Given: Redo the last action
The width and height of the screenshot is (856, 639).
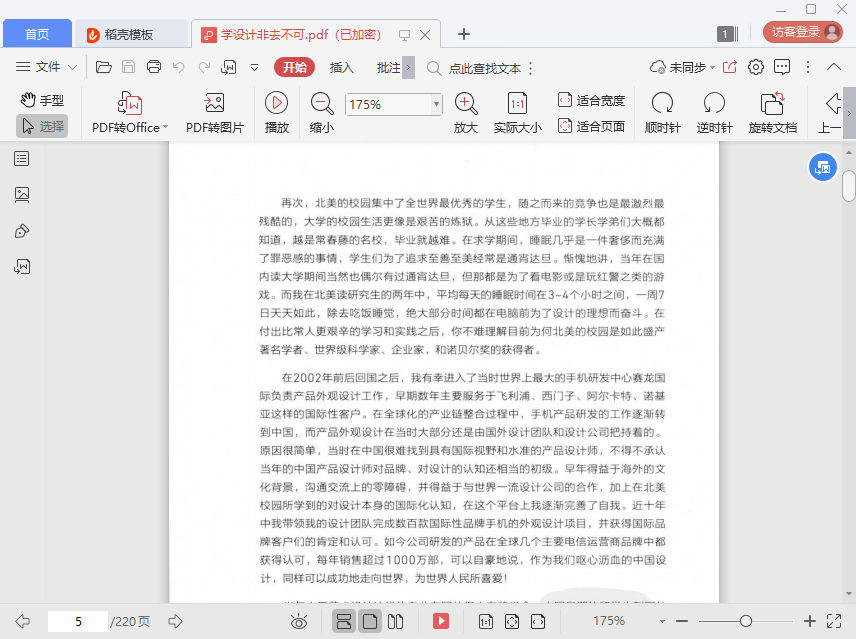Looking at the screenshot, I should tap(204, 67).
